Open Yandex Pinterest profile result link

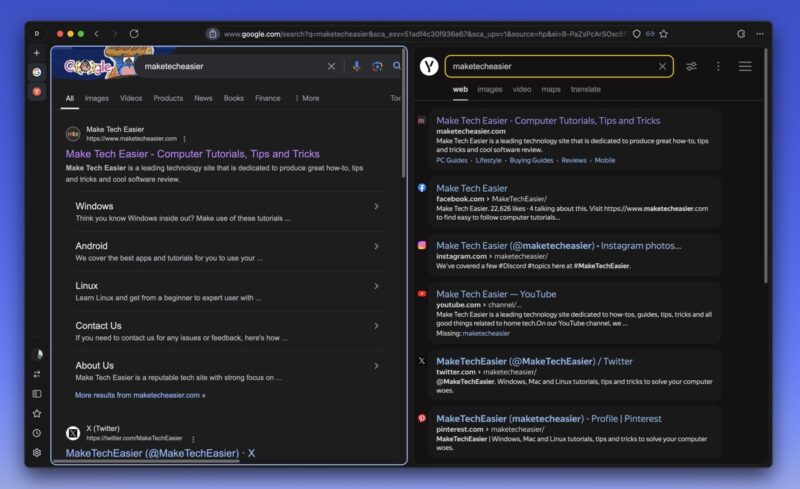tap(548, 419)
